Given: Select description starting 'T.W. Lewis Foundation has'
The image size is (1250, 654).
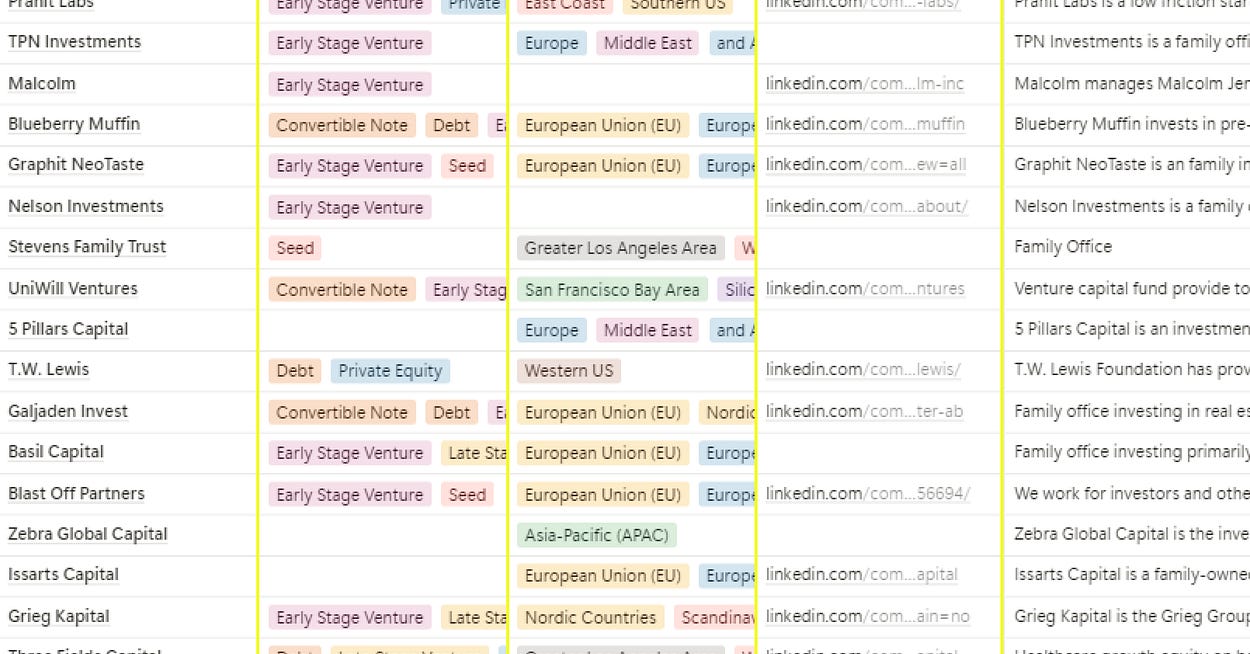Looking at the screenshot, I should (1132, 369).
